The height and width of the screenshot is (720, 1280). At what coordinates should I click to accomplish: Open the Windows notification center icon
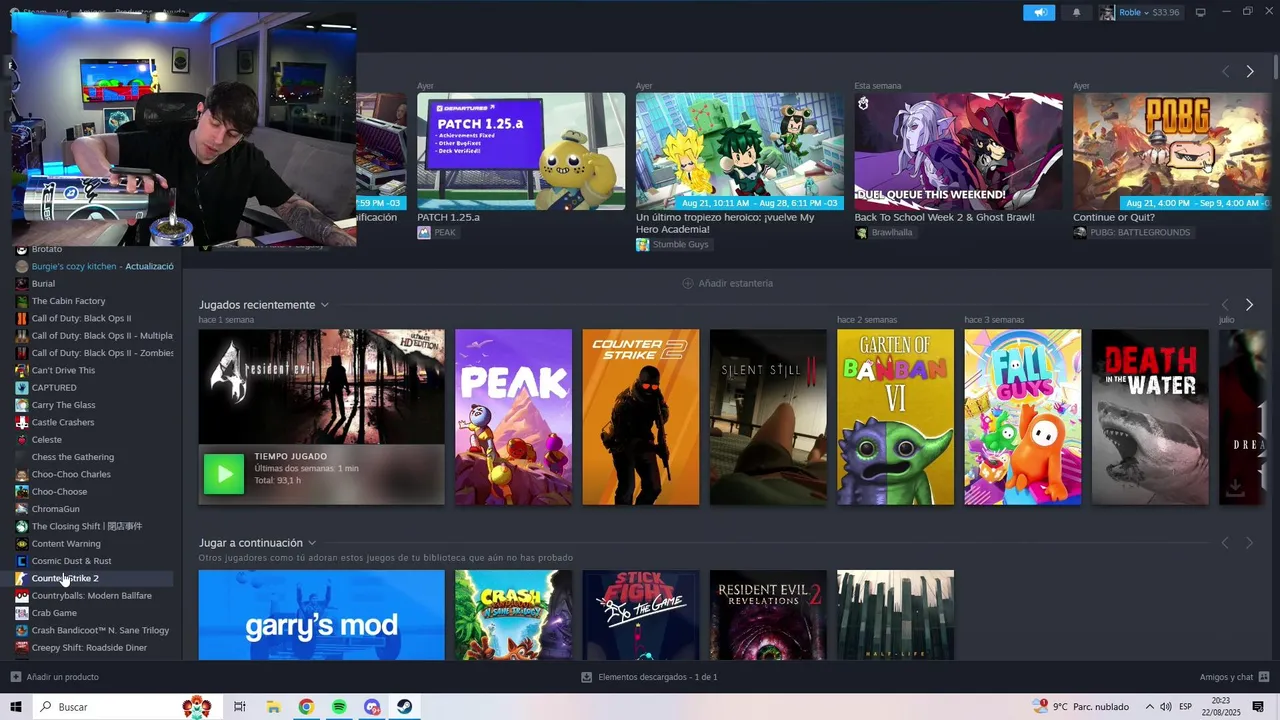point(1258,707)
